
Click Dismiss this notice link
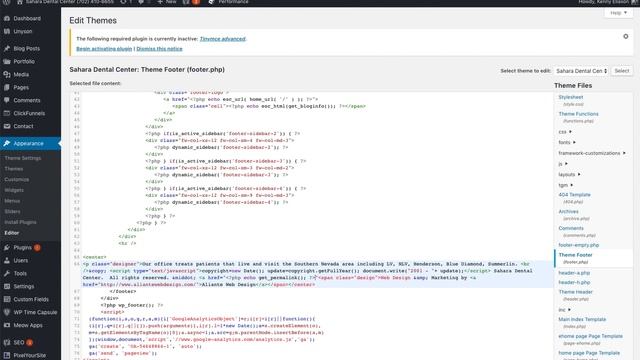click(159, 49)
